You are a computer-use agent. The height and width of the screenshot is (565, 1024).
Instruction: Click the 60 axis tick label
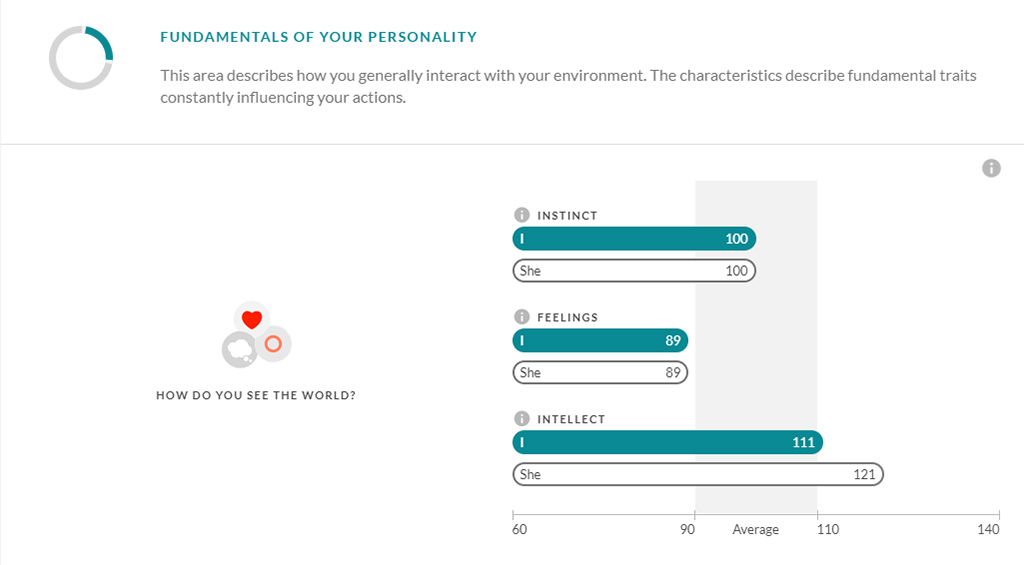520,529
